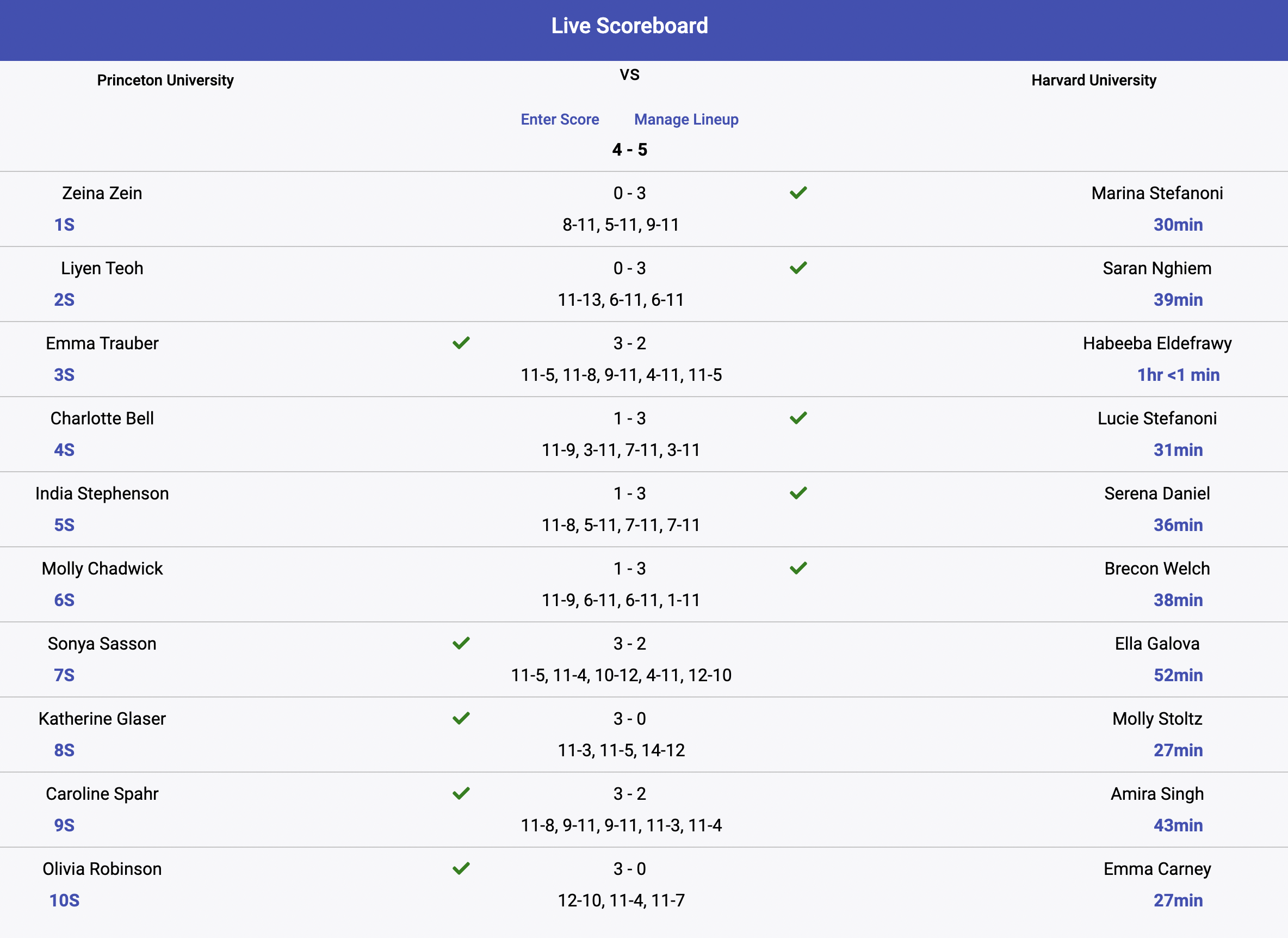Click the checkmark in Lucie Stefanoni's match row
The height and width of the screenshot is (938, 1288).
(798, 418)
